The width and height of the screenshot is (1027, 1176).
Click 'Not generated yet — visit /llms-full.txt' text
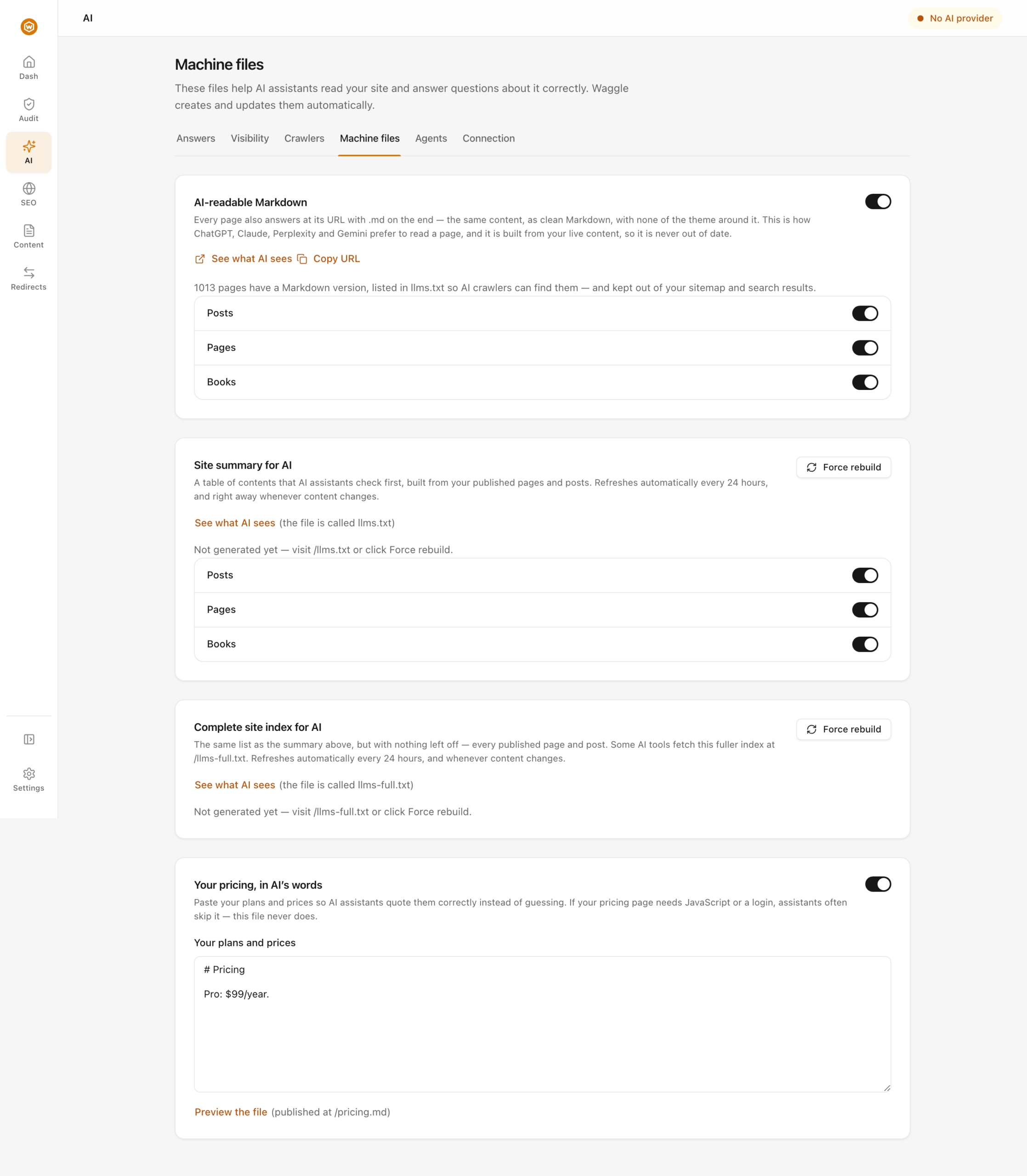[x=332, y=812]
